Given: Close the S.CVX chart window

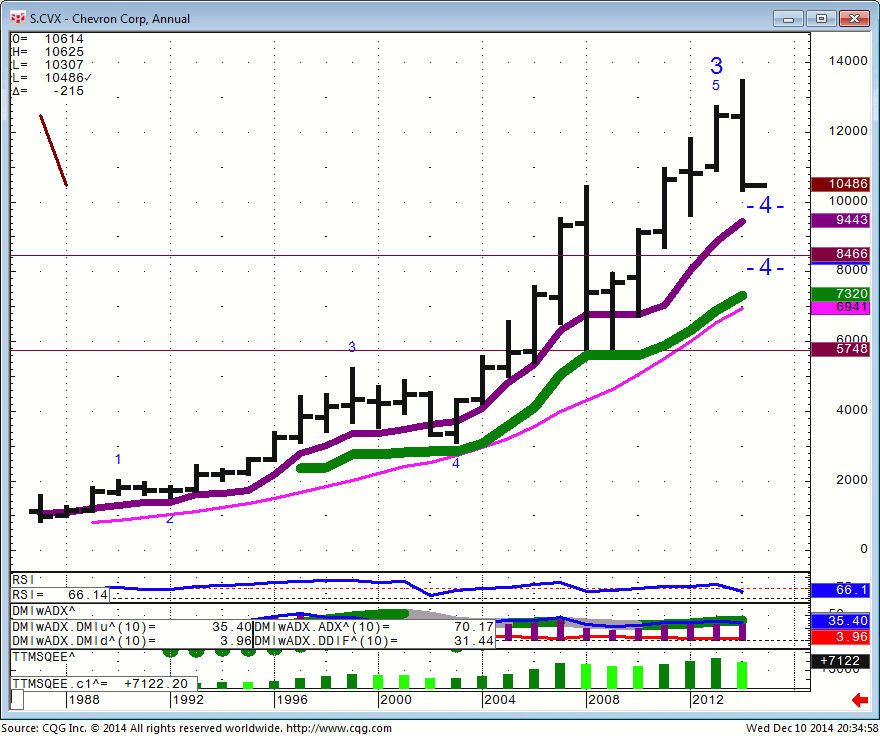Looking at the screenshot, I should point(854,19).
